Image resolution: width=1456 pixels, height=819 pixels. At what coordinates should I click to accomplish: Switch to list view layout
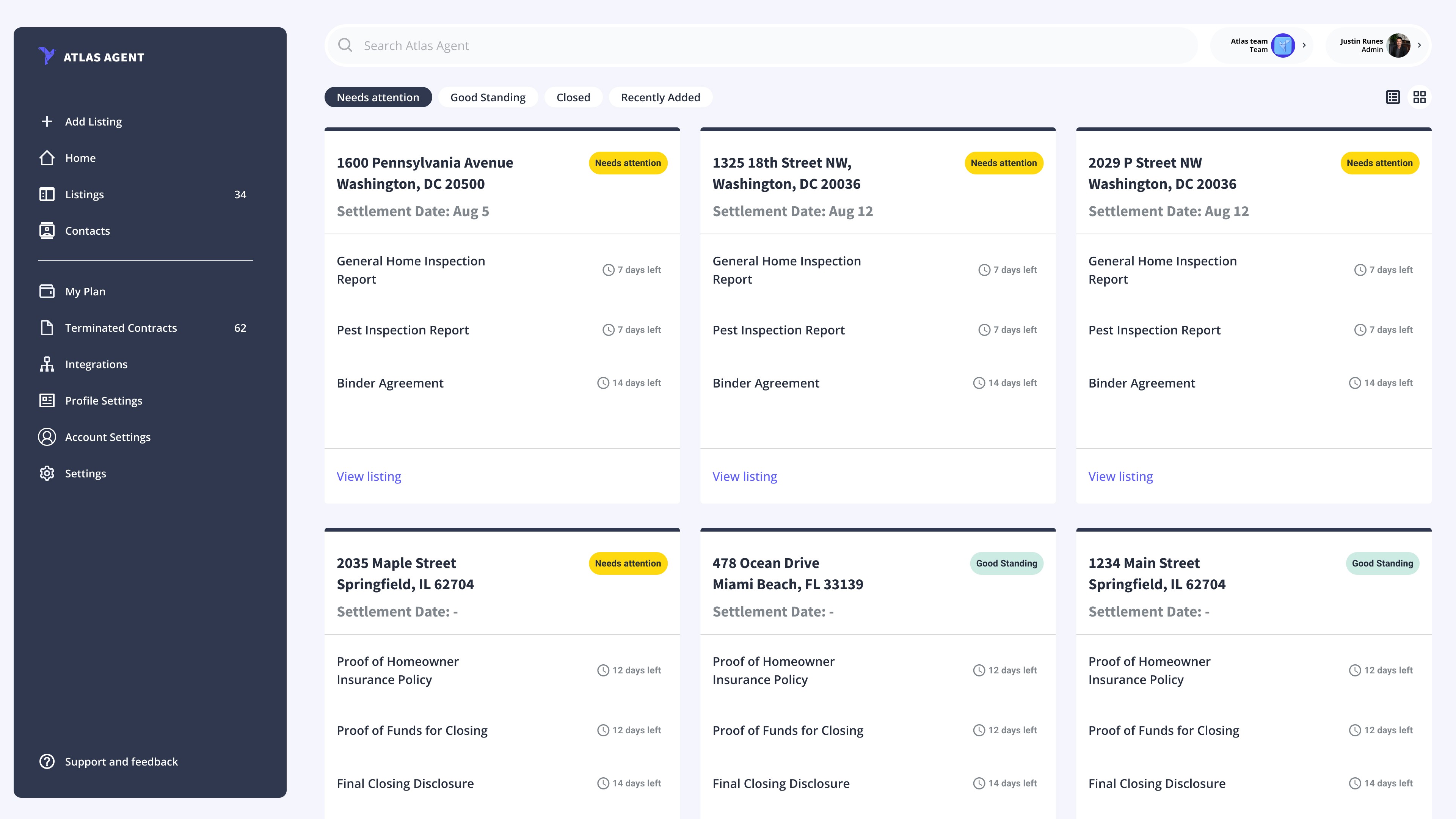coord(1393,97)
